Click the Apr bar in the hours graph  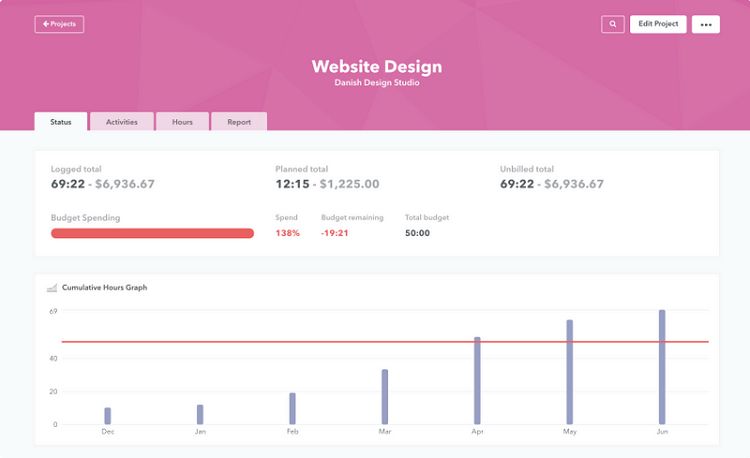pos(477,381)
